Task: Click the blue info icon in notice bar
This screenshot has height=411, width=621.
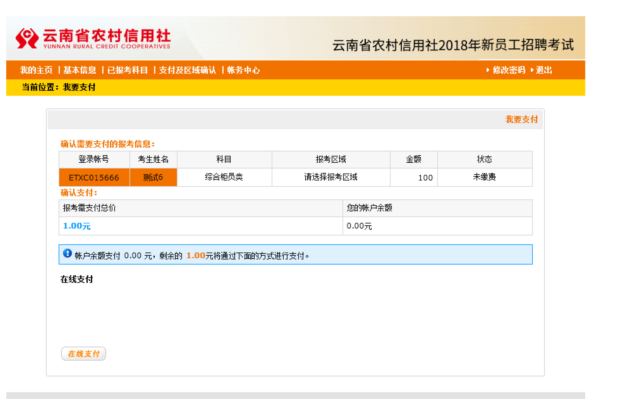Action: (67, 254)
